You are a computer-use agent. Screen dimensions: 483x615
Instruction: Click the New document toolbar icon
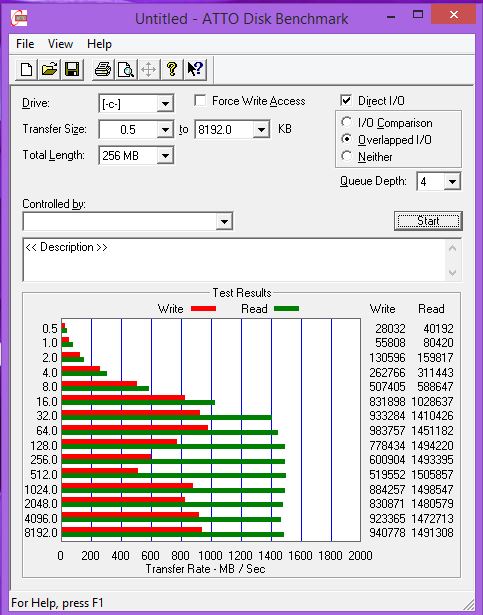(27, 70)
